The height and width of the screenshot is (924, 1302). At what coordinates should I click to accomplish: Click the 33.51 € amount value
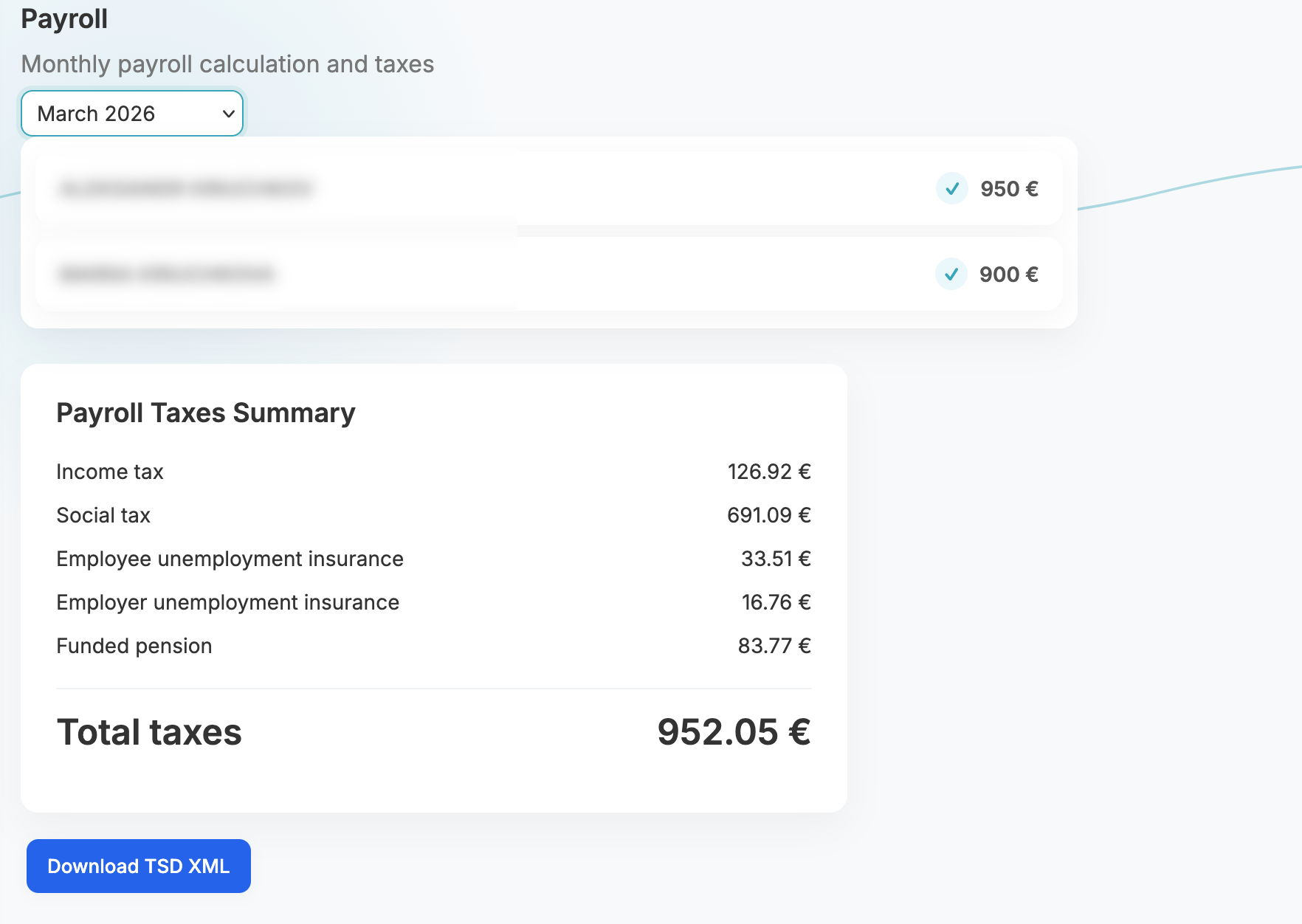click(775, 559)
